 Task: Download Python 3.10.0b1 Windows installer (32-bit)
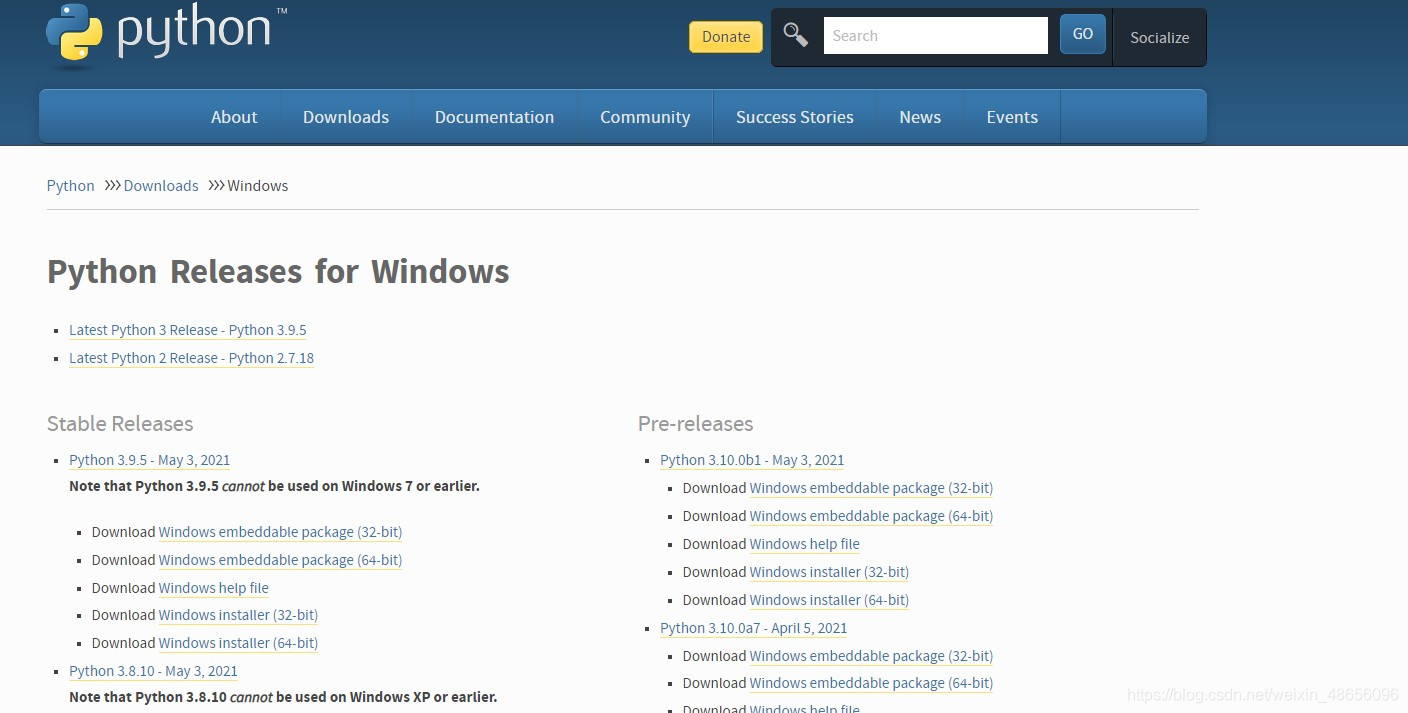tap(829, 572)
